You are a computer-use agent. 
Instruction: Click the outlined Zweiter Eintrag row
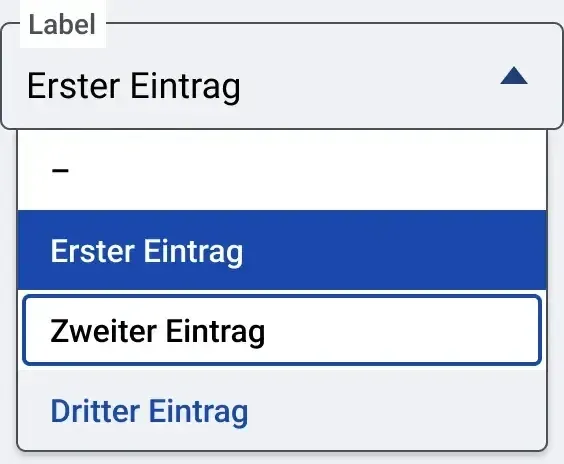(x=282, y=330)
